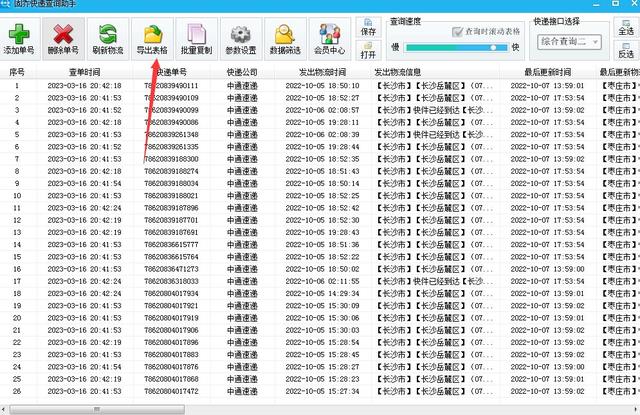
Task: Sort by 快递公司 column header
Action: point(242,72)
